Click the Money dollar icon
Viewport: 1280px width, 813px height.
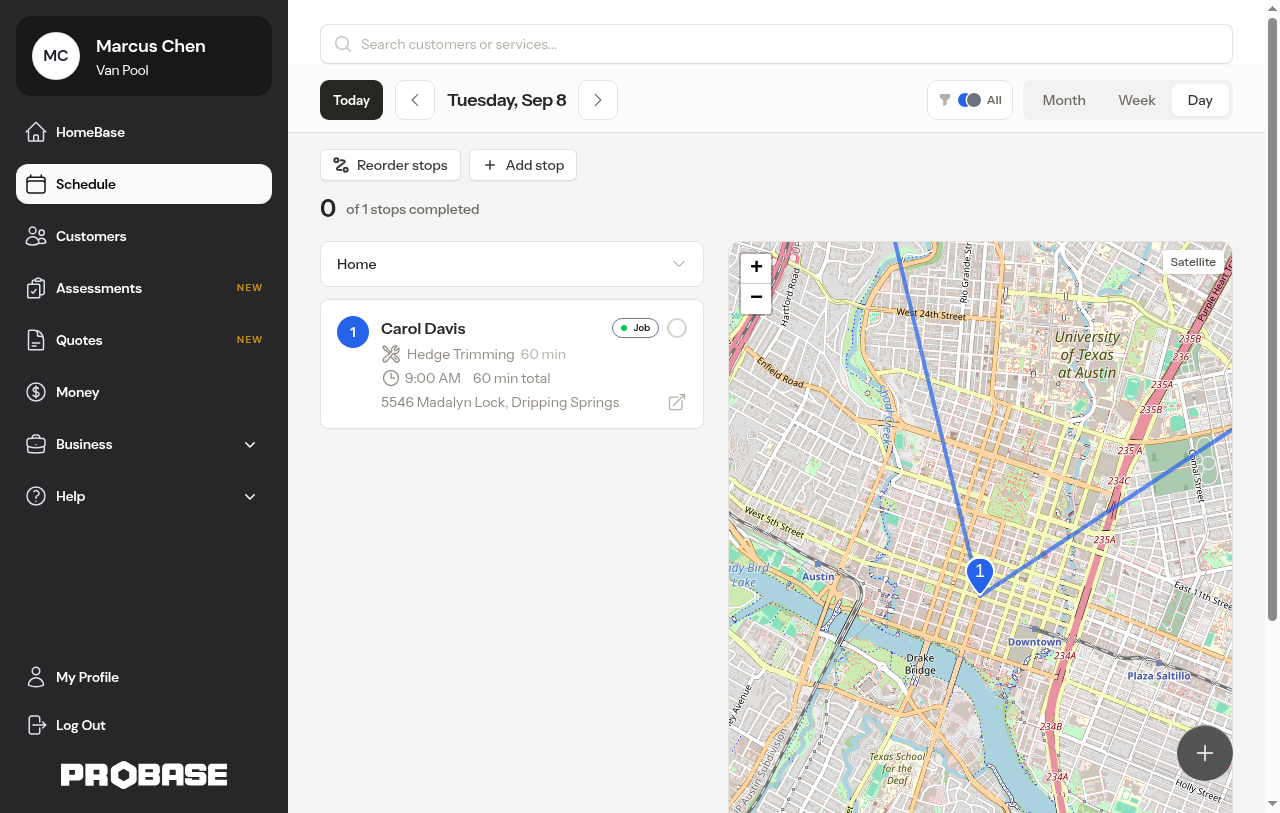[x=36, y=392]
